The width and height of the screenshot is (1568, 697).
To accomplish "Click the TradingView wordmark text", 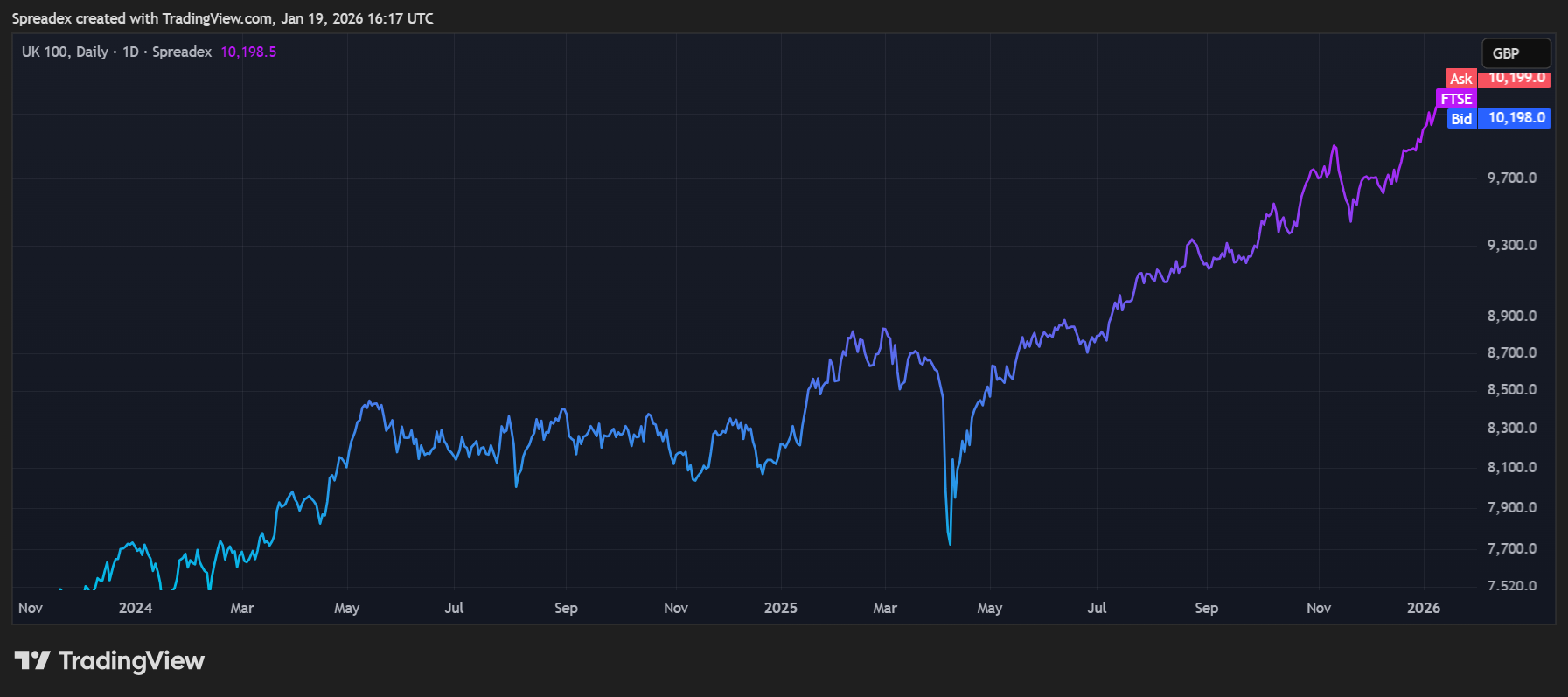I will pyautogui.click(x=131, y=660).
